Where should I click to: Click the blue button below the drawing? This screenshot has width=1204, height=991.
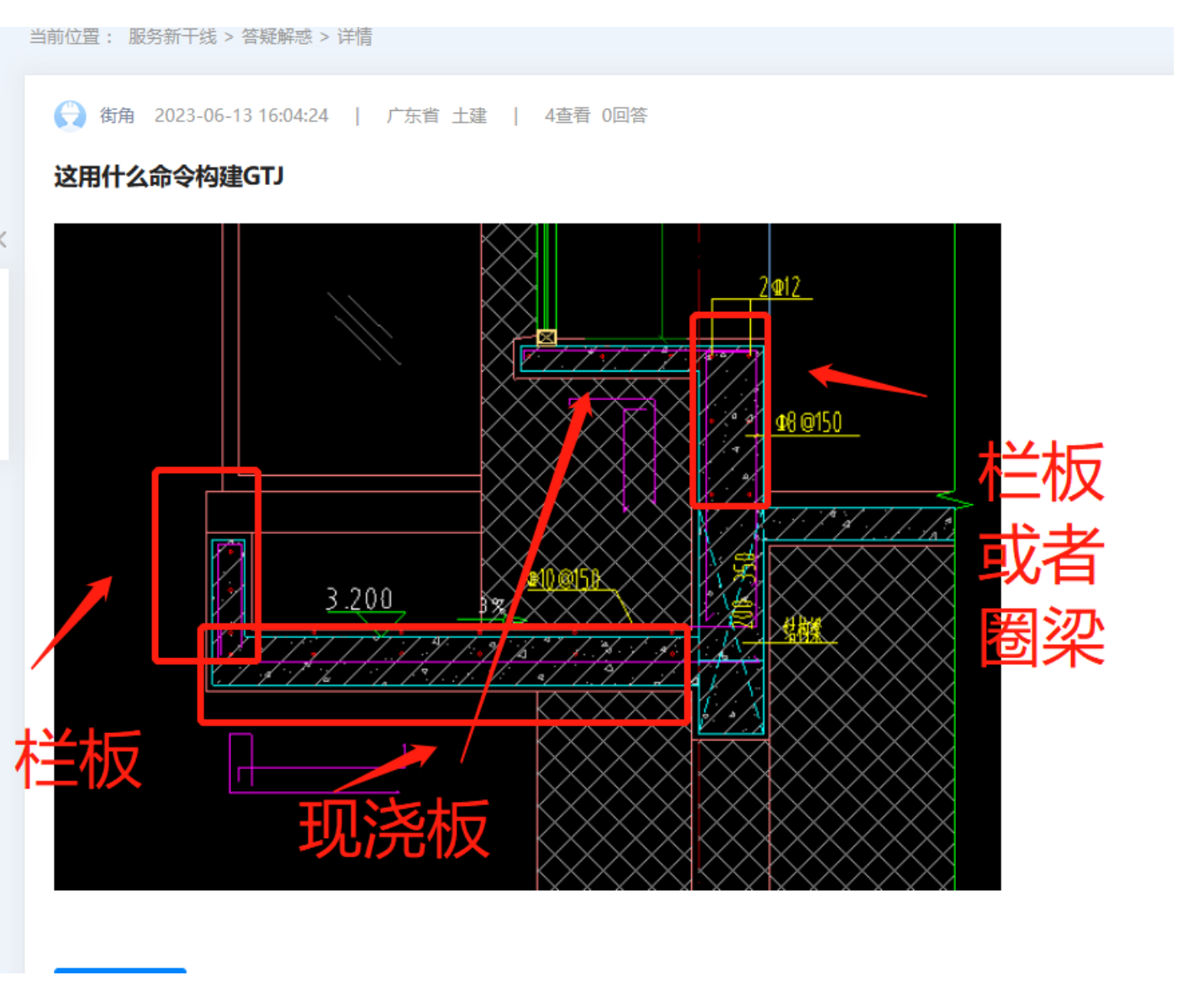(120, 971)
